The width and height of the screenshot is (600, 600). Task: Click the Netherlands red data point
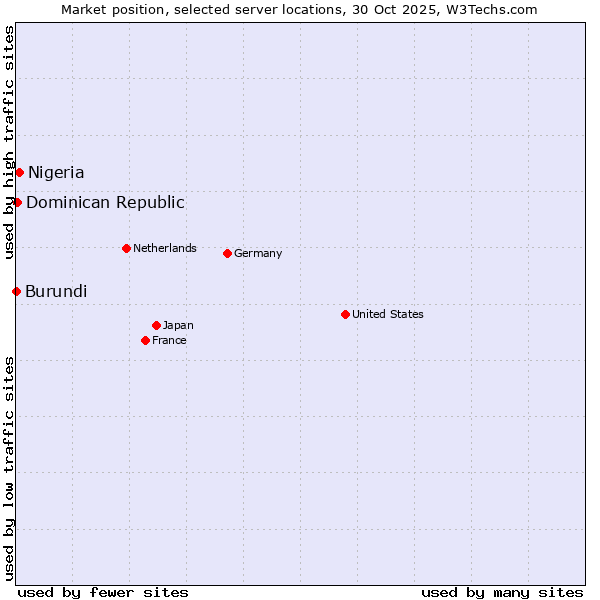click(x=126, y=248)
